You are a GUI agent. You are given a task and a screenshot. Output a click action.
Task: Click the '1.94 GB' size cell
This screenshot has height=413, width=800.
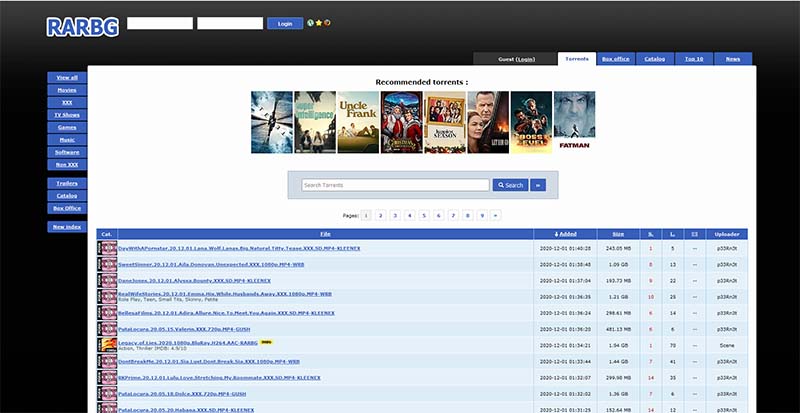pos(618,346)
